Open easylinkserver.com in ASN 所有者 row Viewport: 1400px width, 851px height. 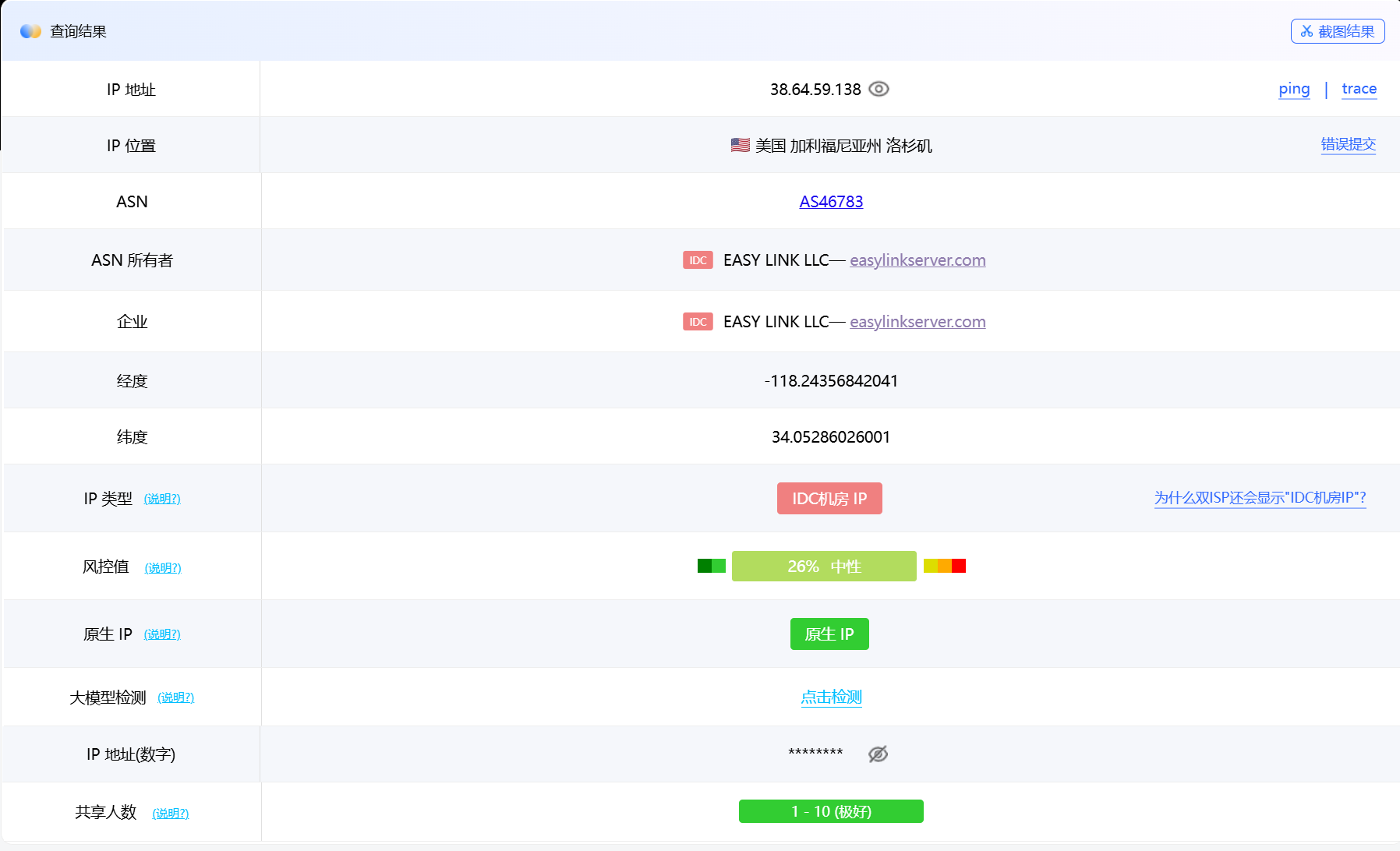[917, 260]
